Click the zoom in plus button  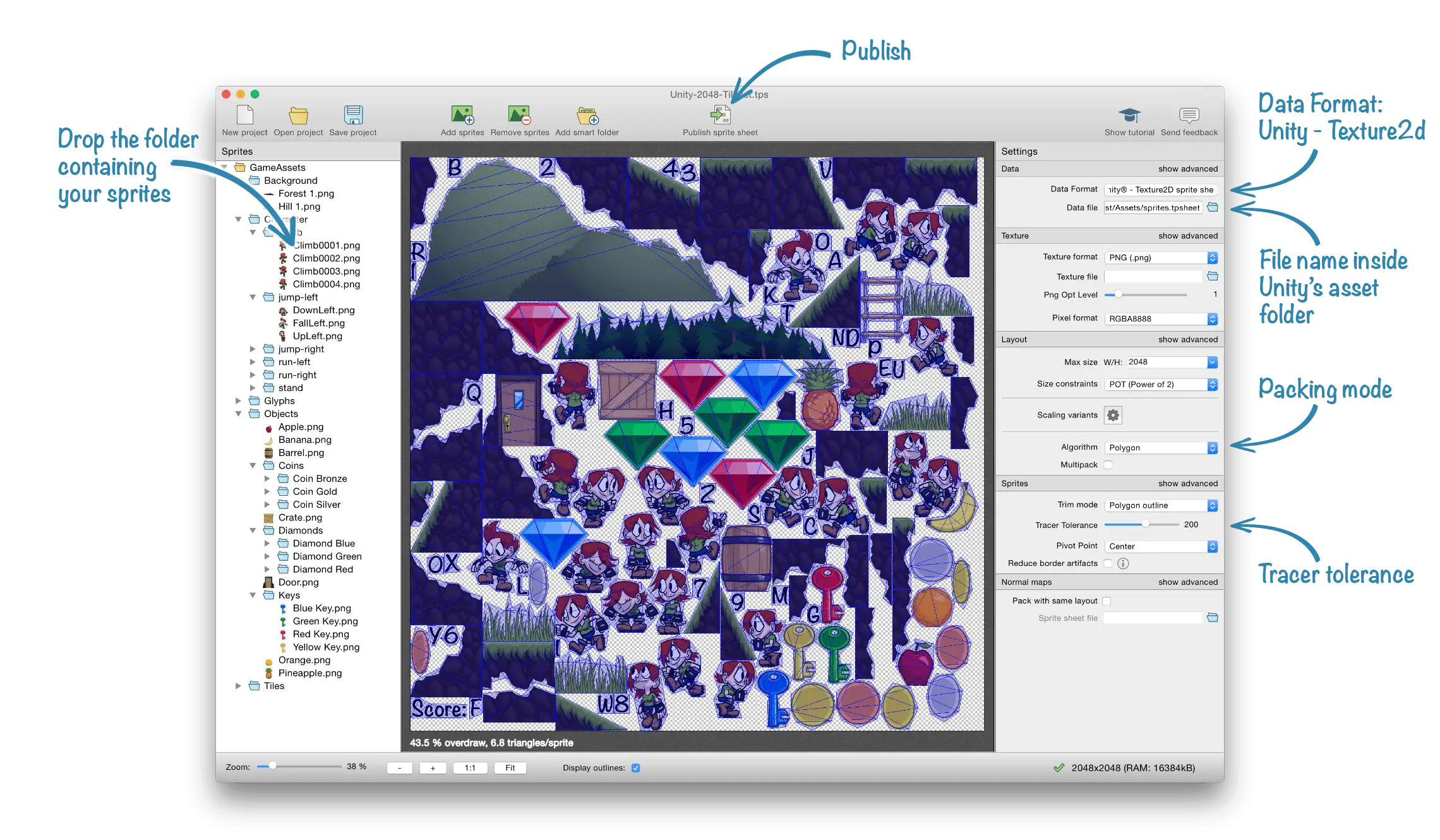433,768
